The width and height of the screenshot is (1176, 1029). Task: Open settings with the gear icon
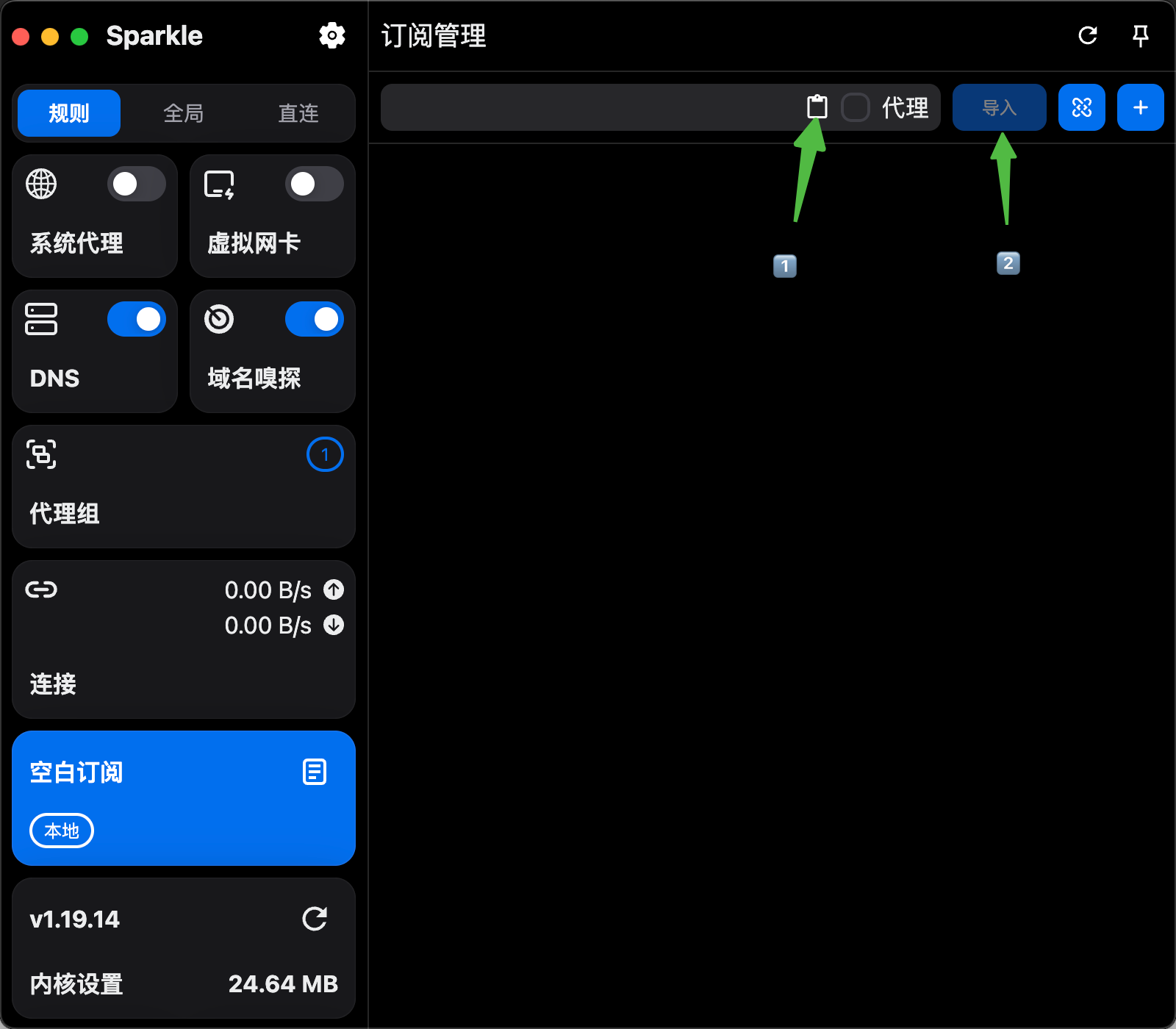point(332,35)
